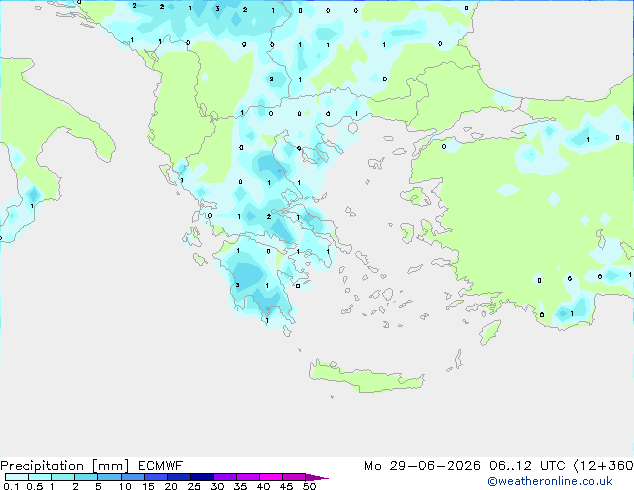Select the legend swatch between 20 and 25

coord(179,477)
